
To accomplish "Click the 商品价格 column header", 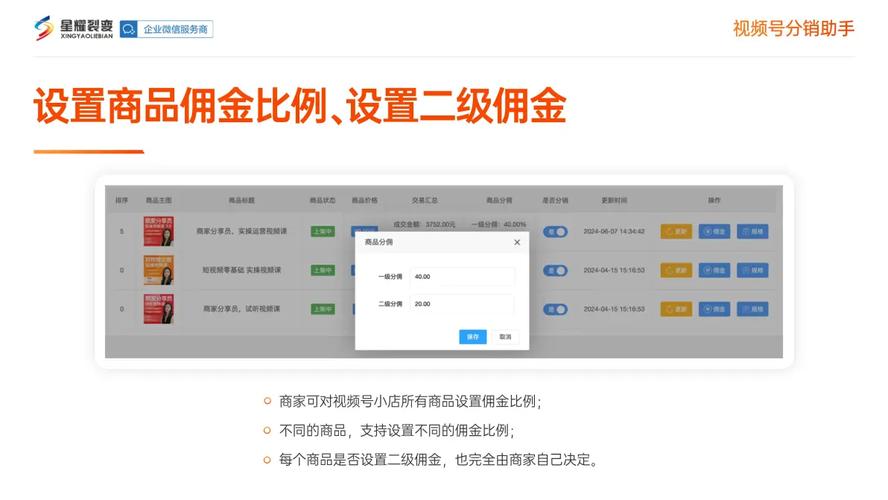I will pyautogui.click(x=365, y=200).
